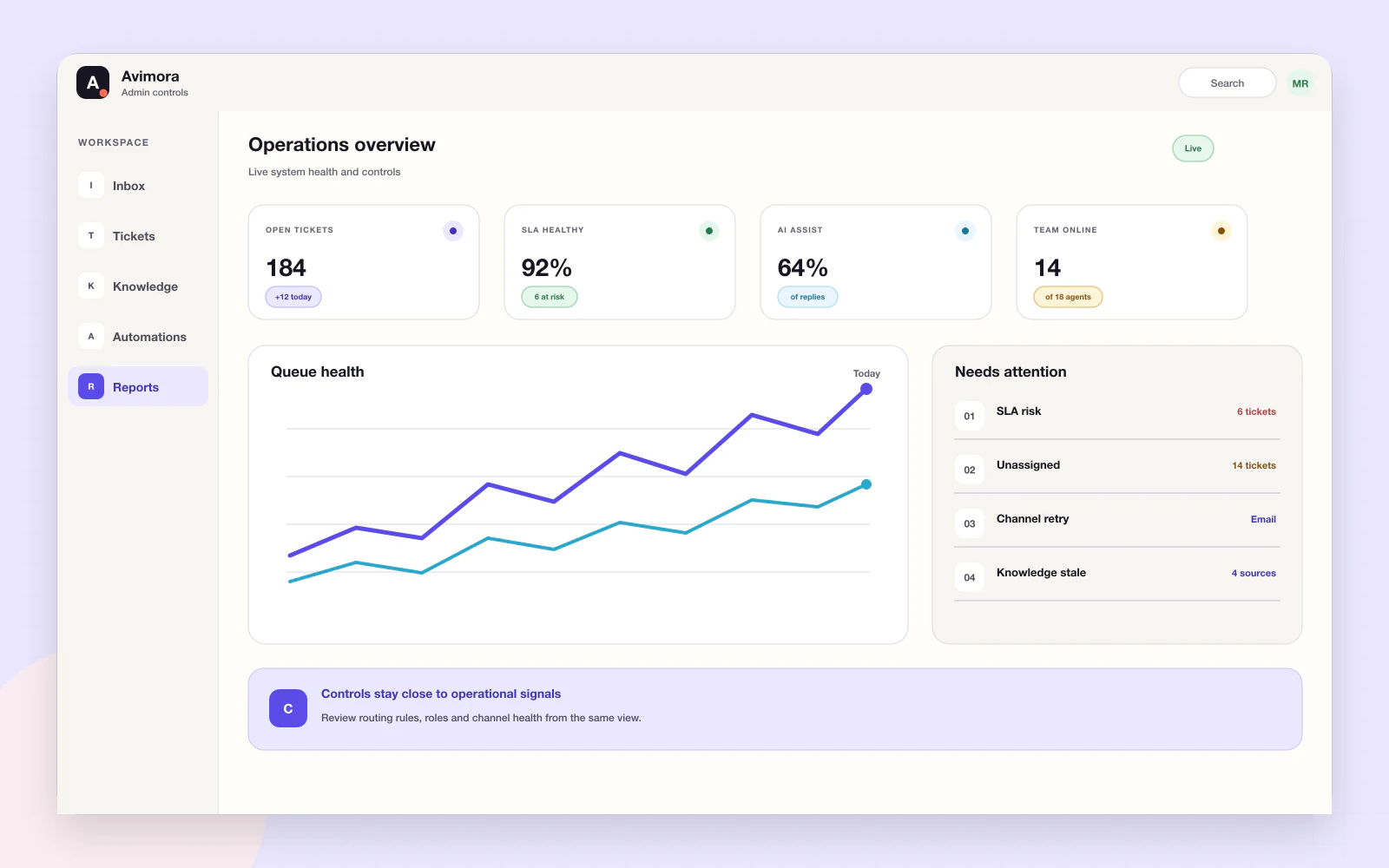1389x868 pixels.
Task: Open the MR user avatar
Action: [x=1300, y=83]
